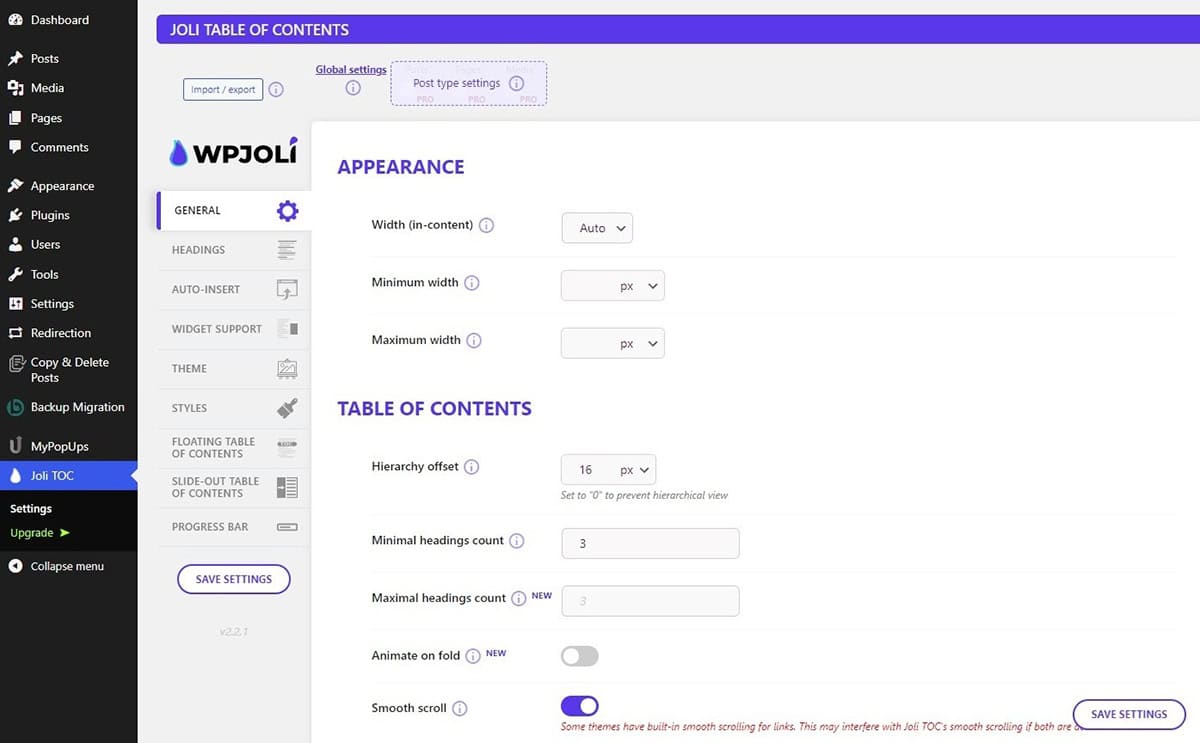The image size is (1200, 743).
Task: Open the Minimum width px unit dropdown
Action: [638, 286]
